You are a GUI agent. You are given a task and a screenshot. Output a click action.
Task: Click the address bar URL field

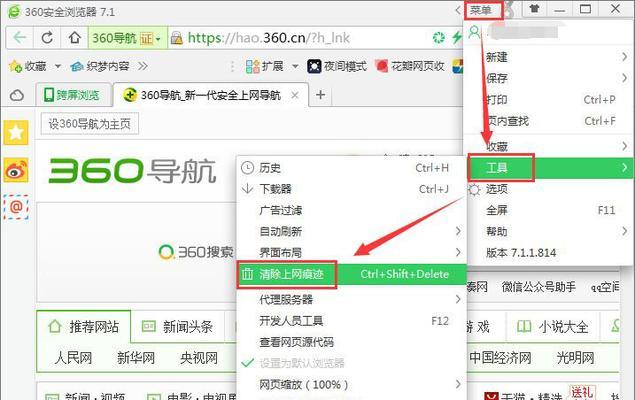point(300,38)
